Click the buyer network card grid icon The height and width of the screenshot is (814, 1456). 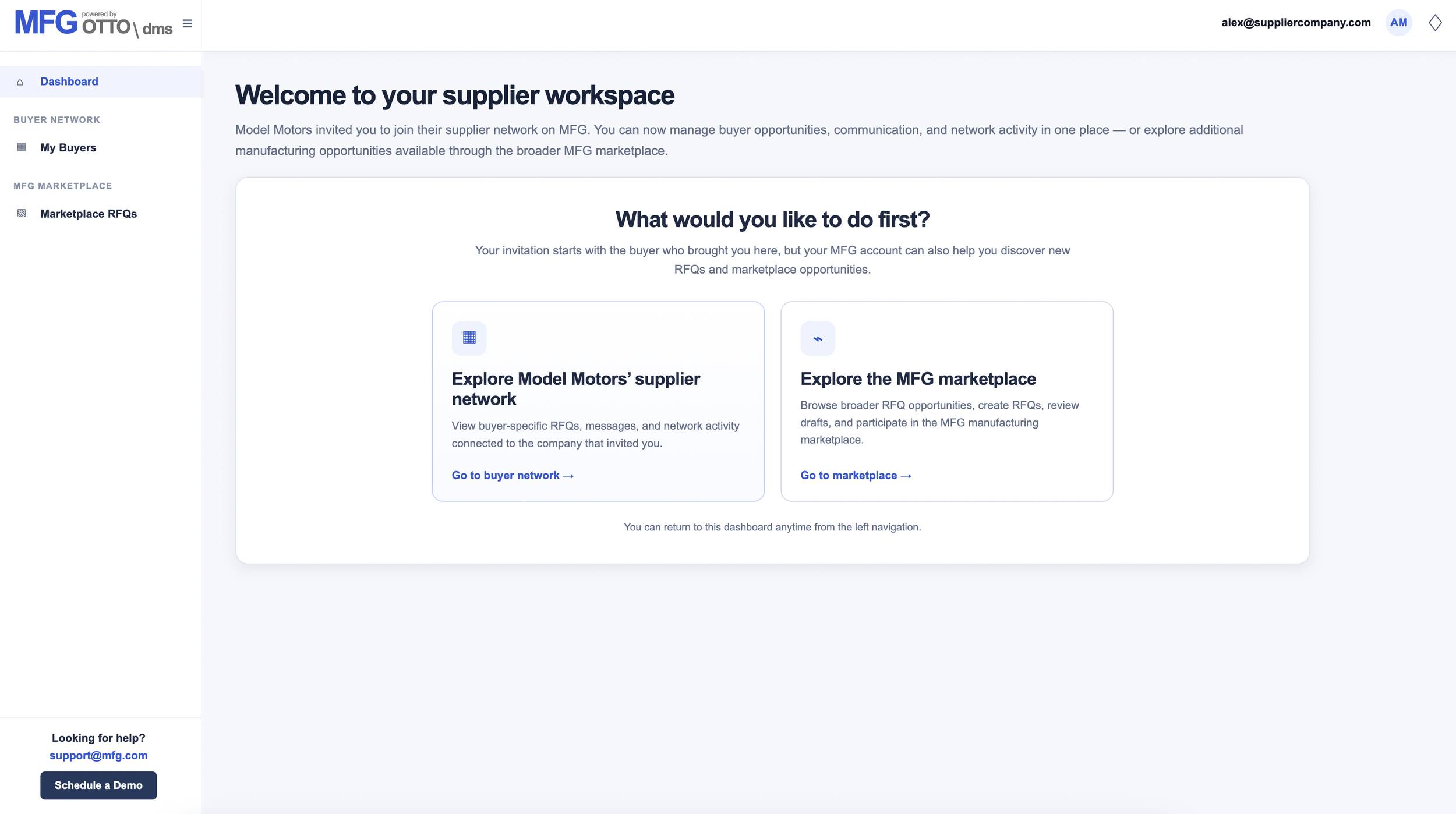tap(469, 338)
